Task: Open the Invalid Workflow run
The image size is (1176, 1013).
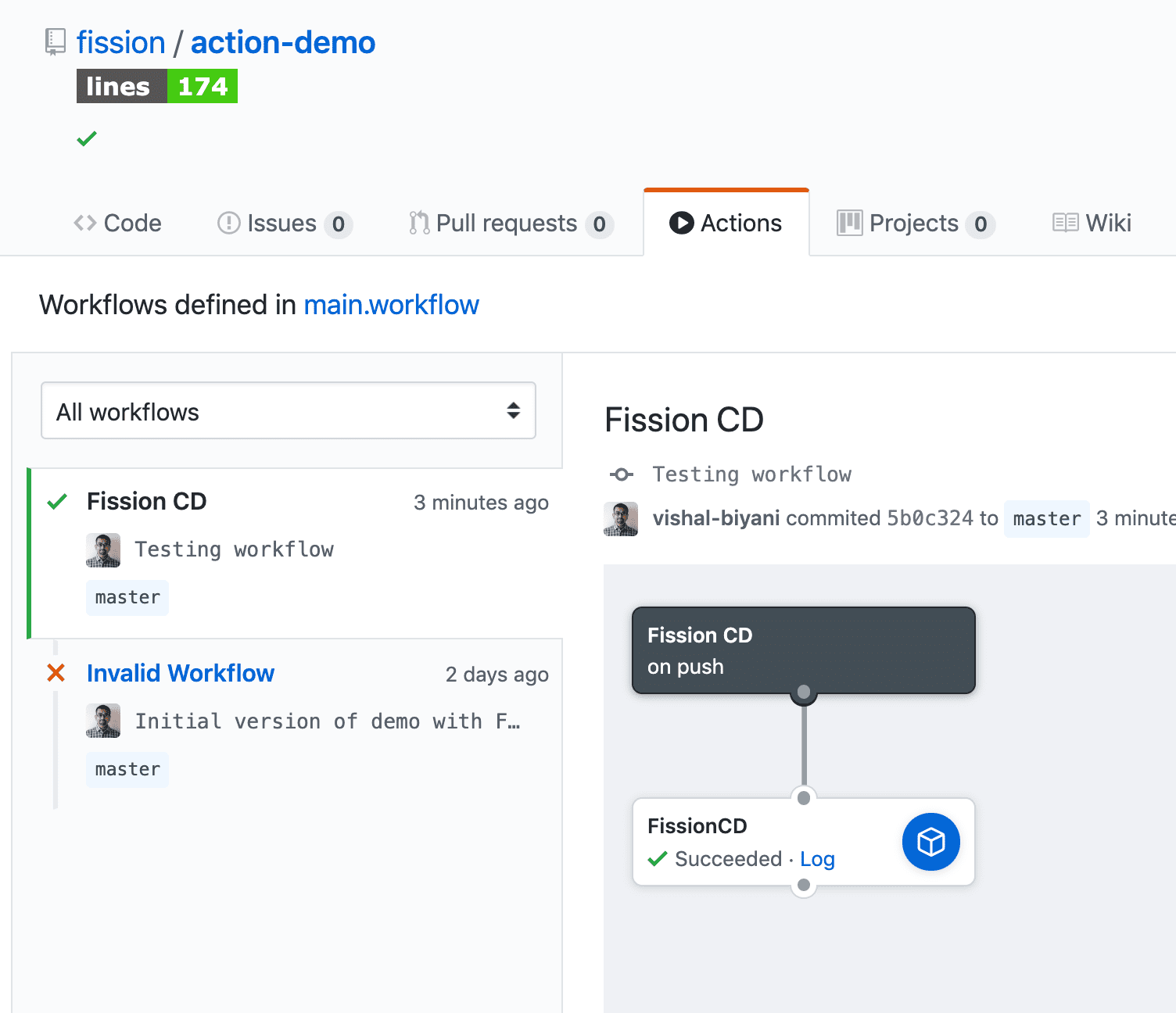Action: coord(181,673)
